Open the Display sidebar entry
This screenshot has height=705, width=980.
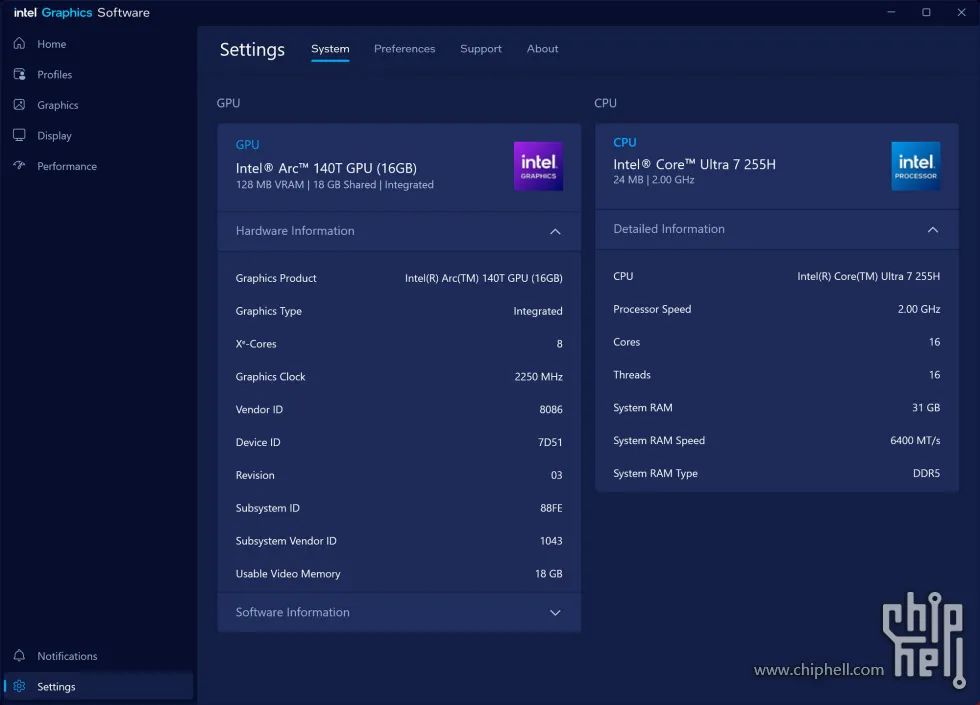54,136
